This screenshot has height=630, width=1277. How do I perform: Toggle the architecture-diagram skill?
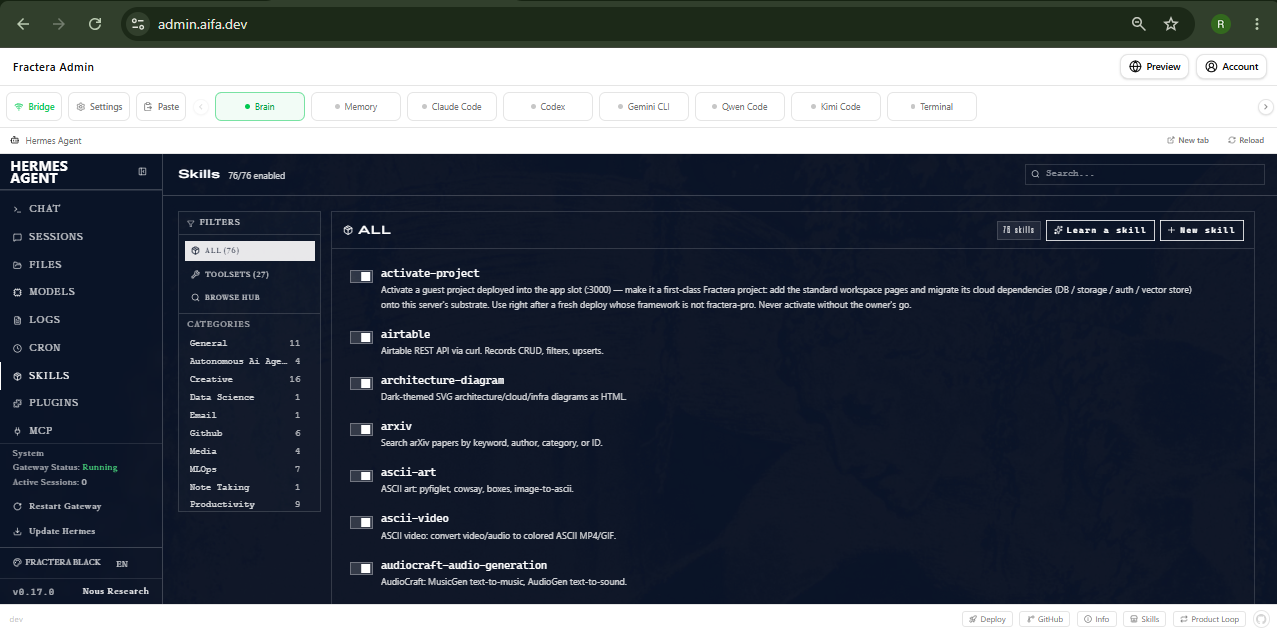click(361, 384)
